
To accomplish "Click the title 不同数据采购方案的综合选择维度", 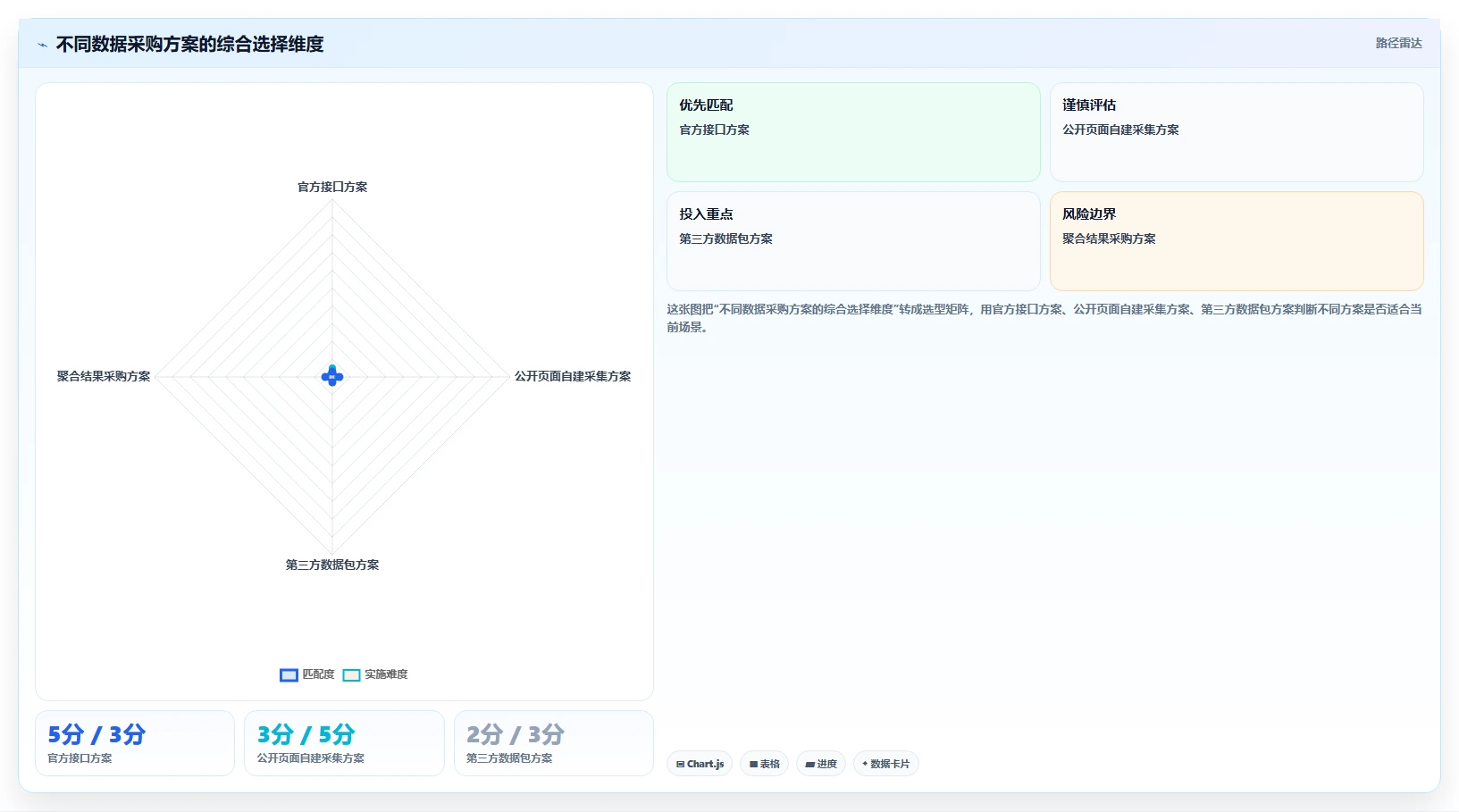I will click(189, 44).
